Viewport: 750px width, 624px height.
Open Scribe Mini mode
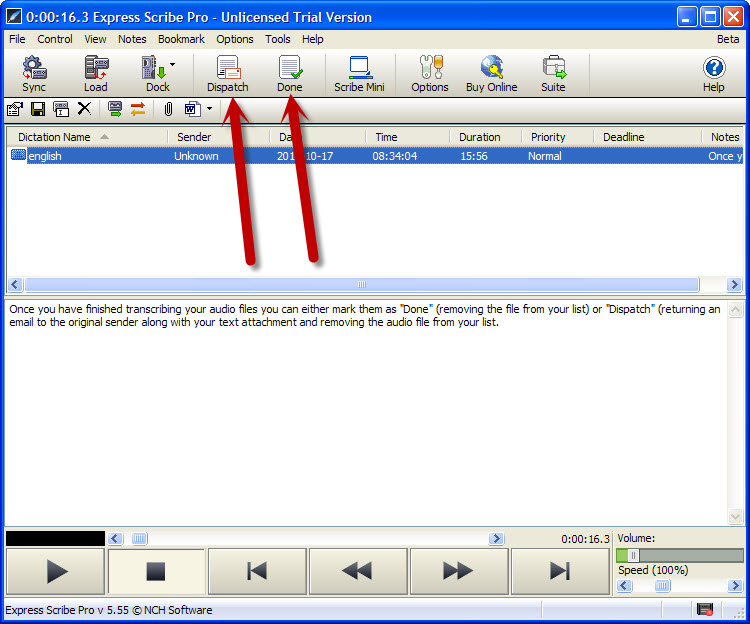click(x=359, y=74)
